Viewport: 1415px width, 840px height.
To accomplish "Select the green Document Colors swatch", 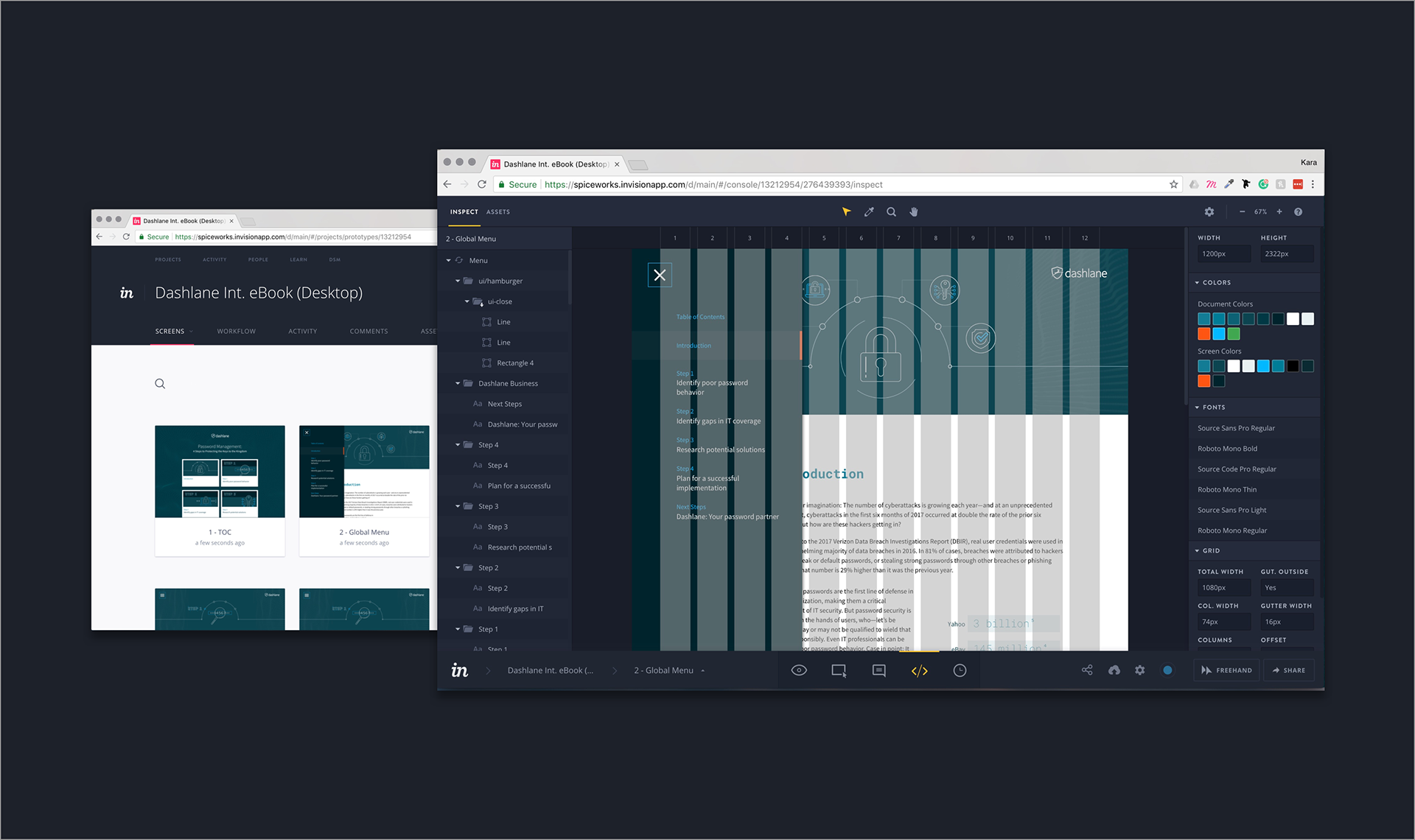I will 1234,334.
